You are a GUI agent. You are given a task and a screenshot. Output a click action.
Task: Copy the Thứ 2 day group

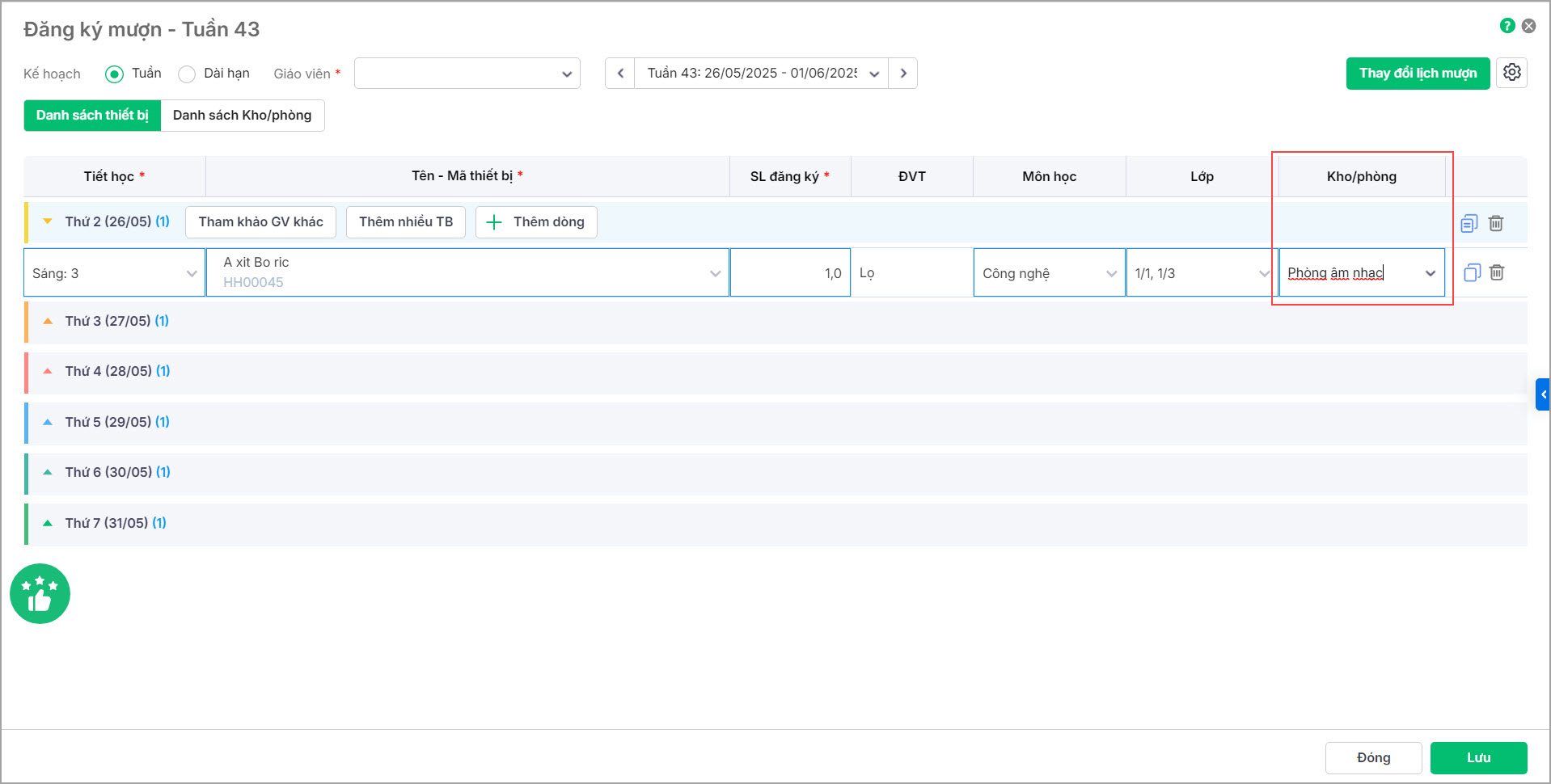pyautogui.click(x=1469, y=223)
